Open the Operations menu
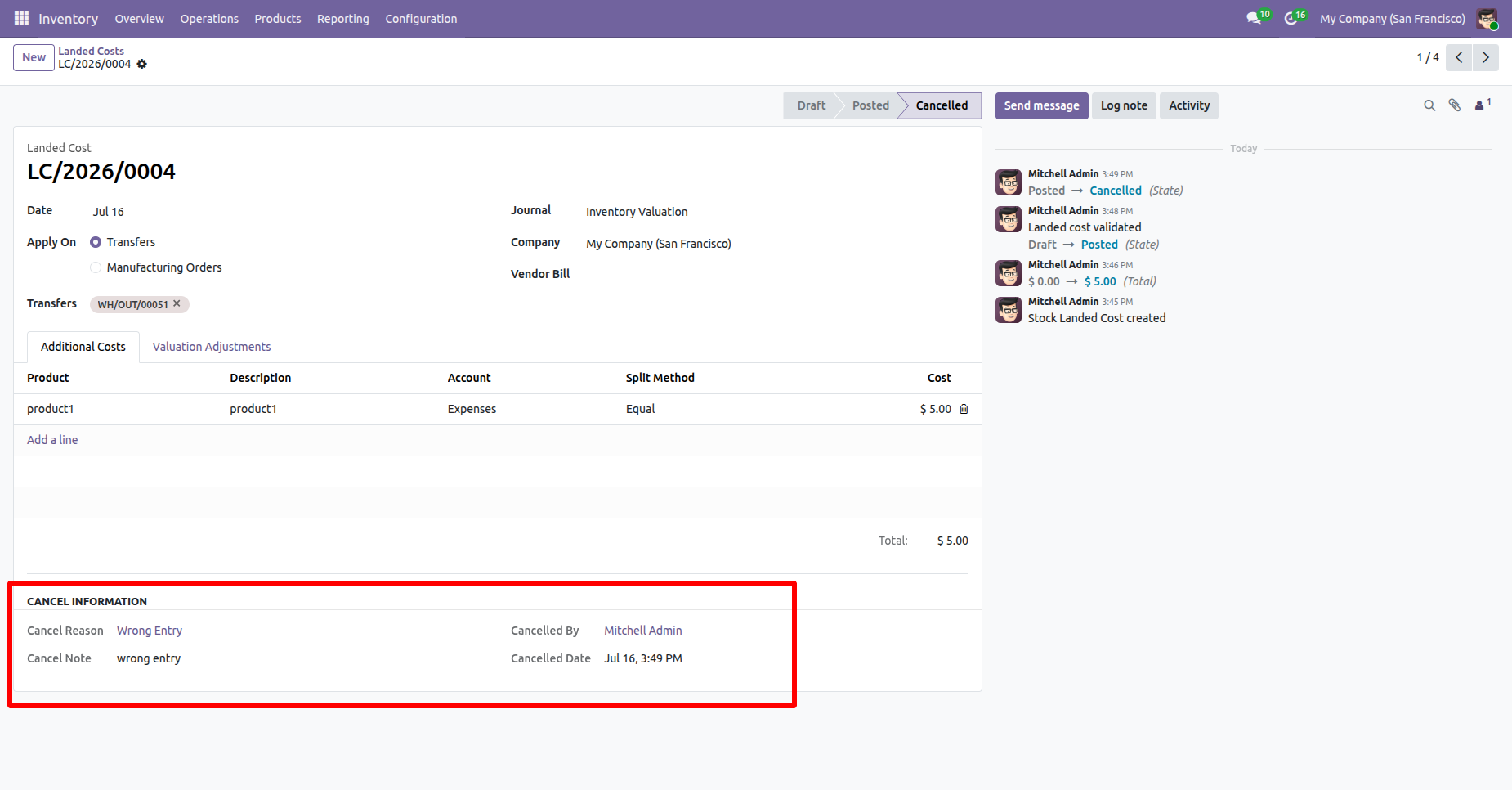The width and height of the screenshot is (1512, 790). tap(209, 18)
